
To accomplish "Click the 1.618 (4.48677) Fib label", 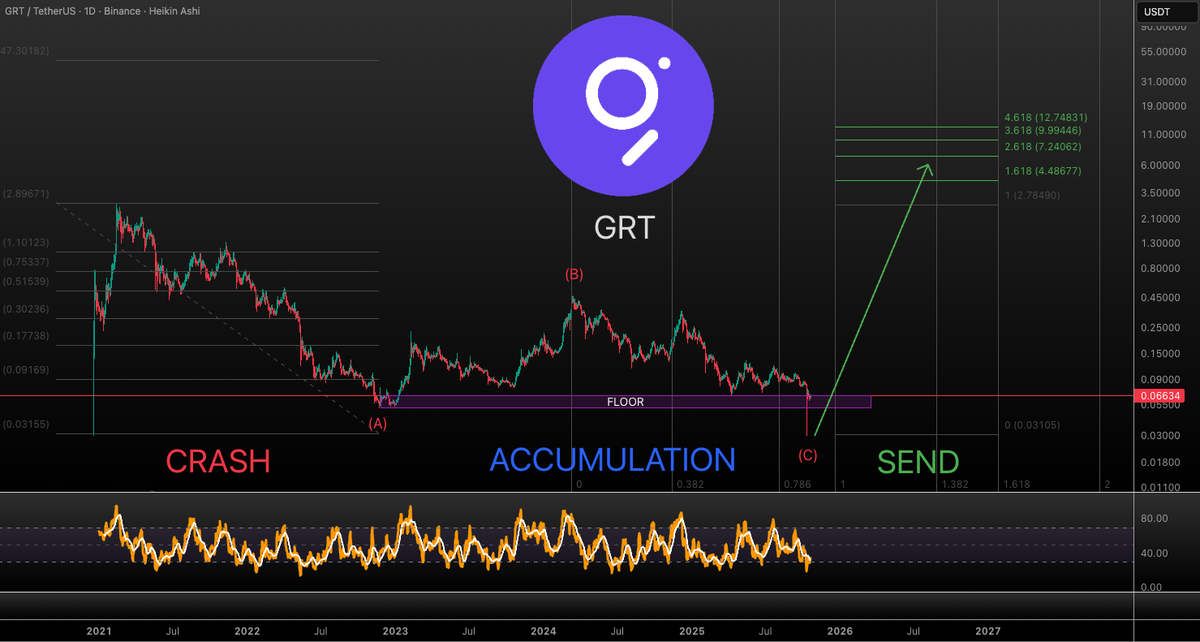I will (1041, 171).
